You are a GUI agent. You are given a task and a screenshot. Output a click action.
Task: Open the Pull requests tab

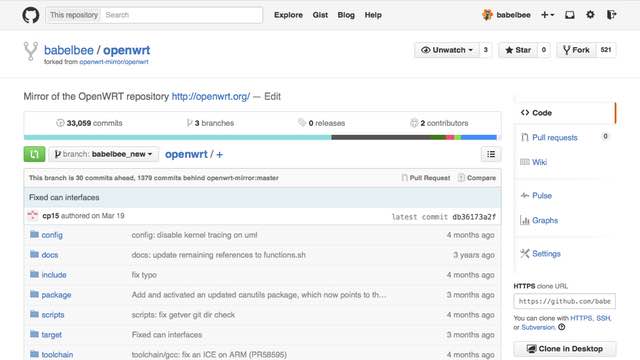[x=554, y=138]
